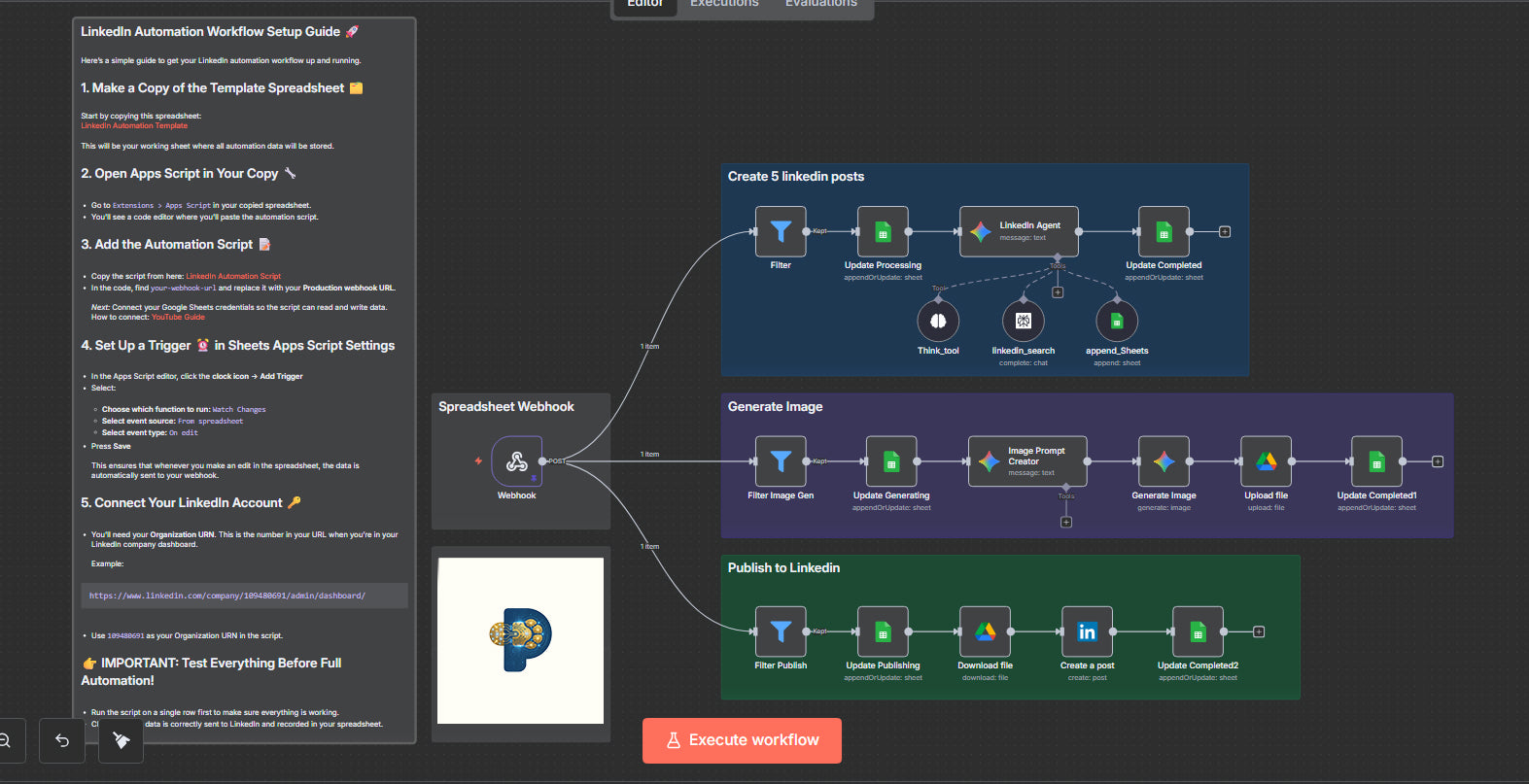Click plus after Update Completed node
This screenshot has height=784, width=1529.
[1225, 232]
